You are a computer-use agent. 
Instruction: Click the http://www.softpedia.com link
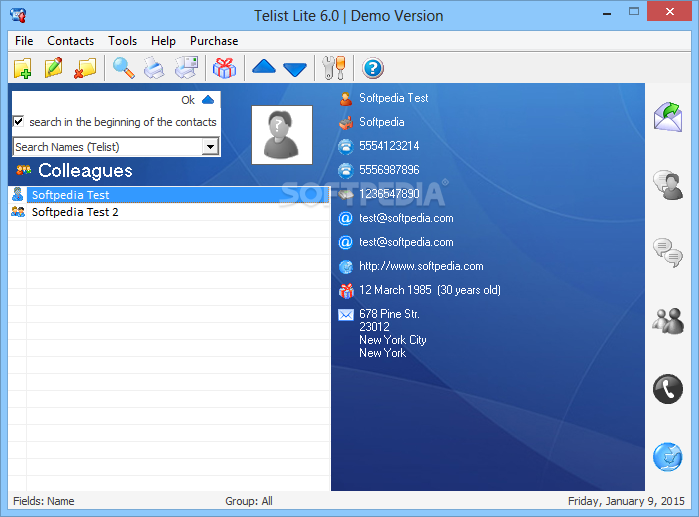click(421, 266)
